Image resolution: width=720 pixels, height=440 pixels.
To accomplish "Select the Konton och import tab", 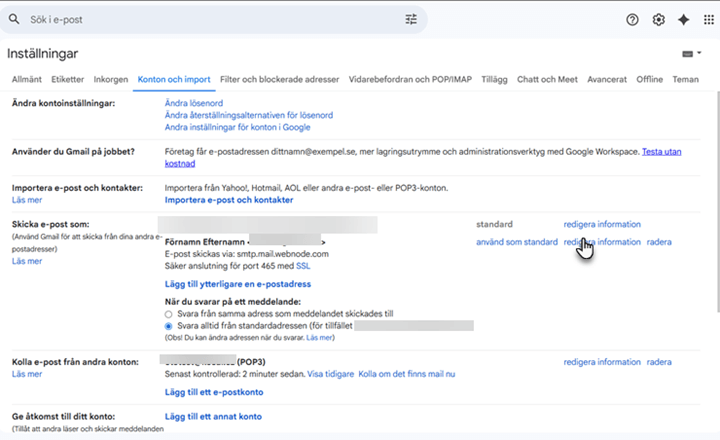I will point(174,79).
